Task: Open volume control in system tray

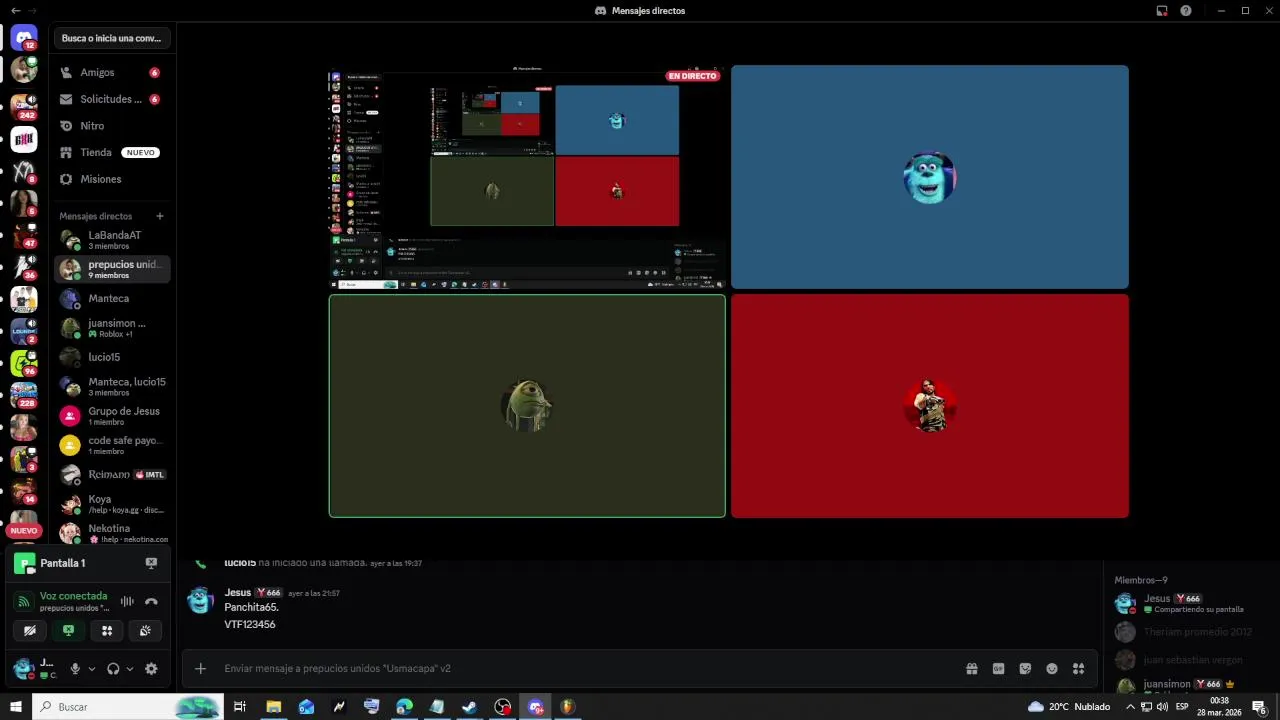Action: [1161, 707]
